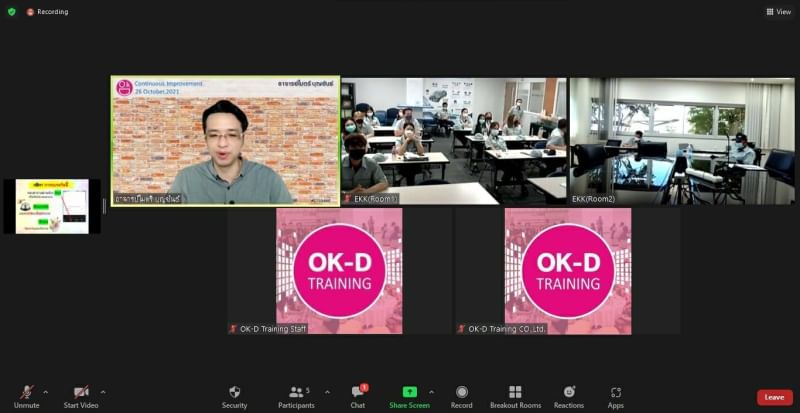This screenshot has width=800, height=413.
Task: Open the View layout menu
Action: point(779,12)
